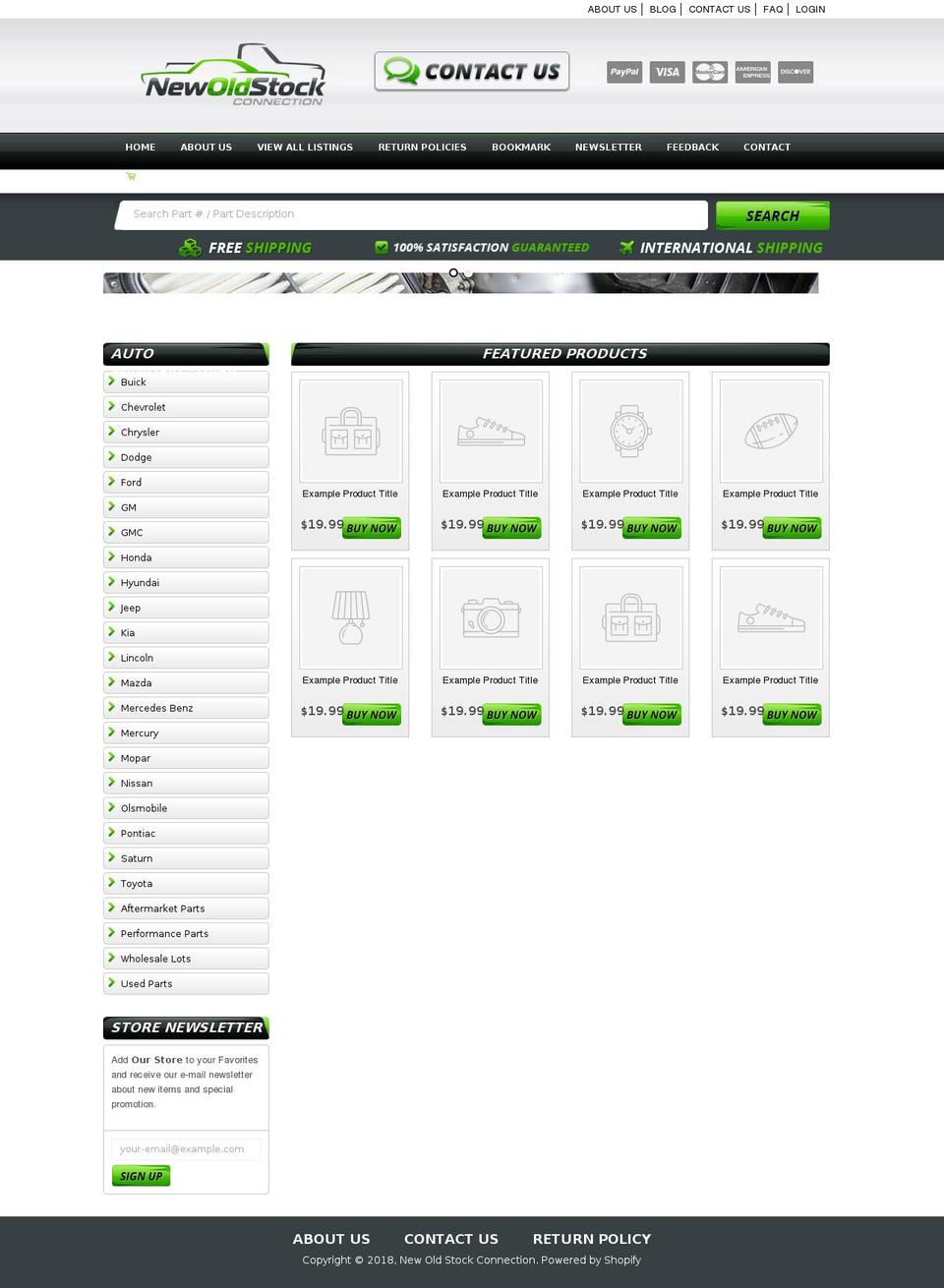Open the Mercedes Benz category
This screenshot has height=1288, width=944.
186,708
